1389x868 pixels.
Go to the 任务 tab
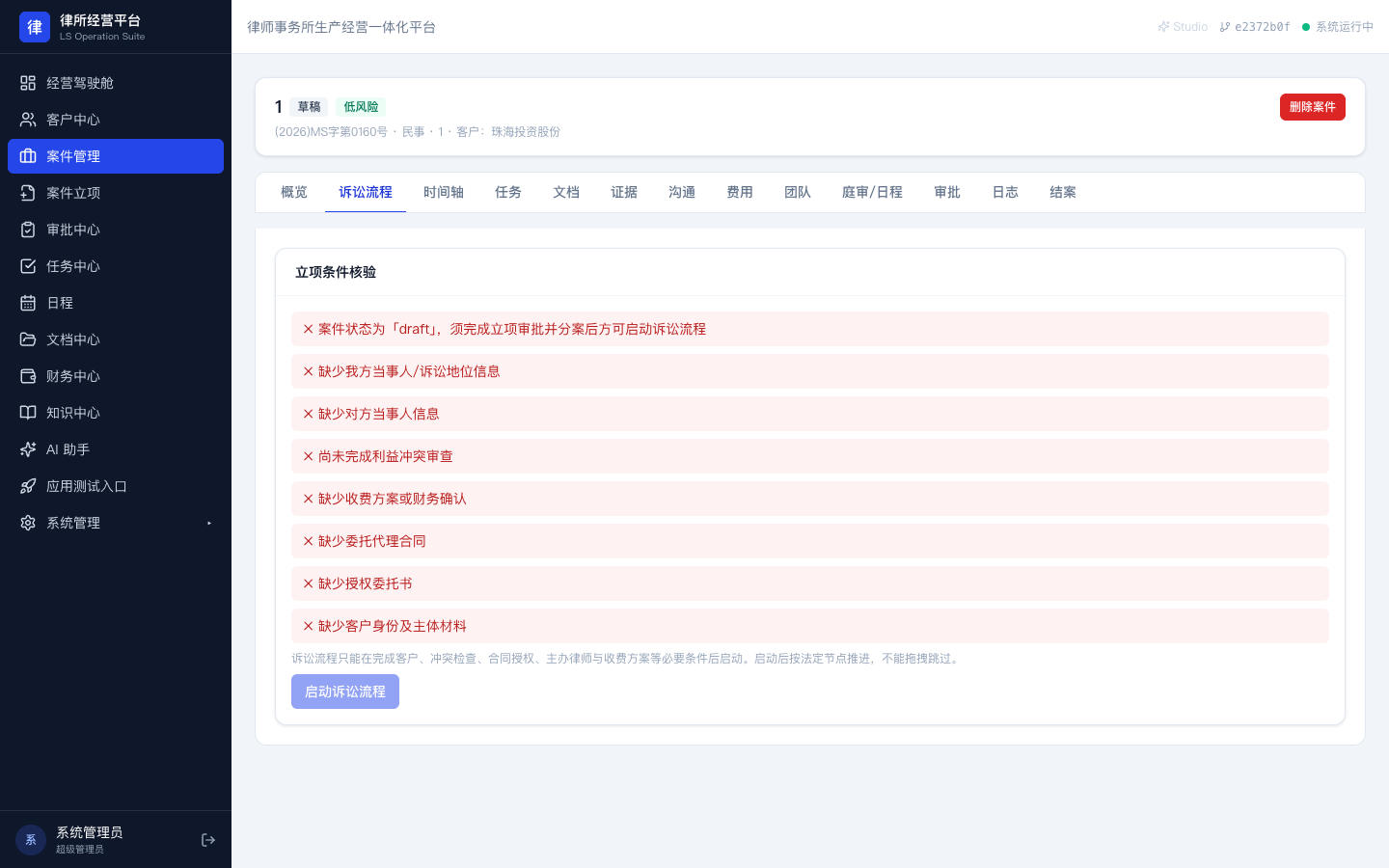pyautogui.click(x=508, y=193)
